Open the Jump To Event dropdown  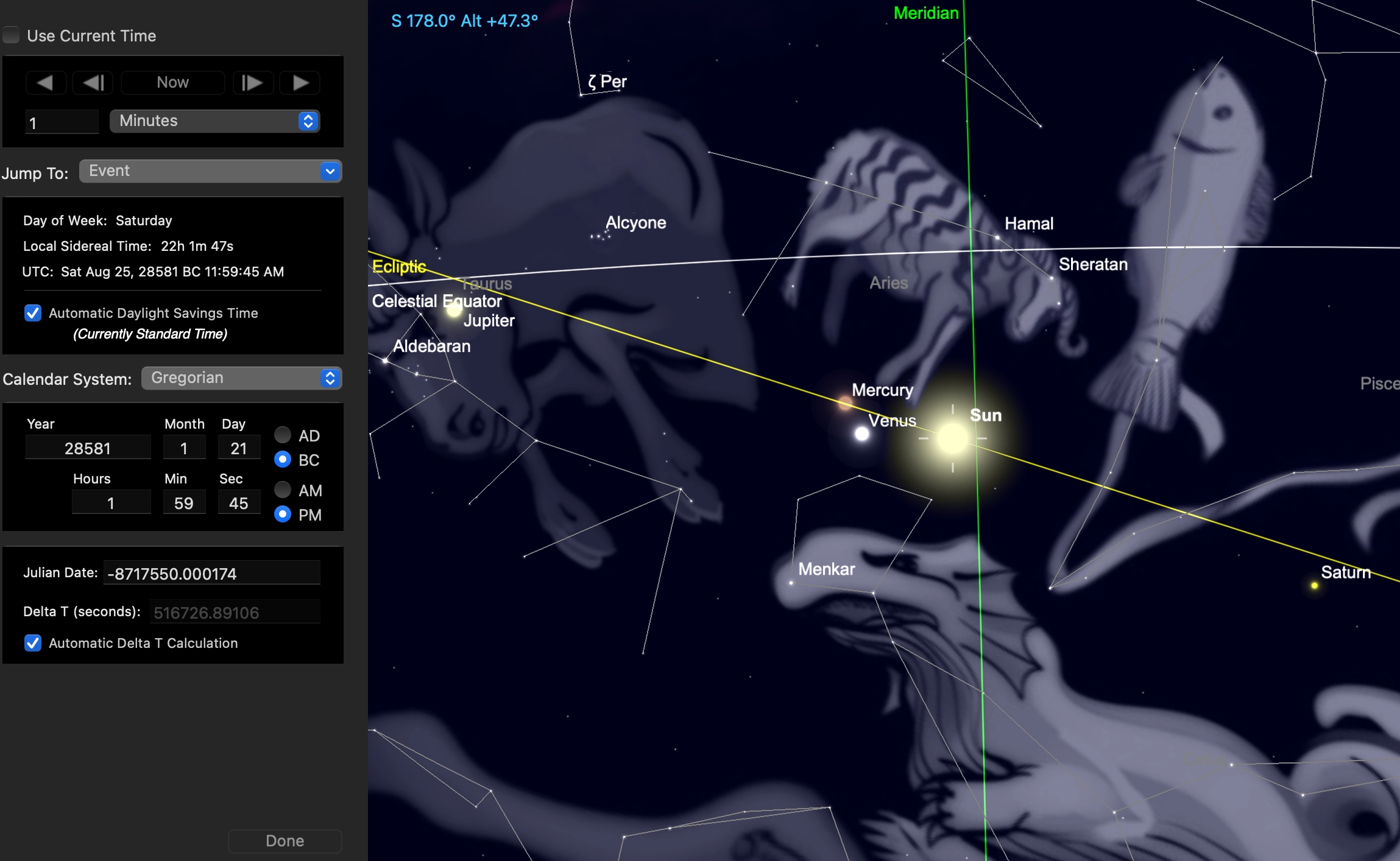click(210, 171)
